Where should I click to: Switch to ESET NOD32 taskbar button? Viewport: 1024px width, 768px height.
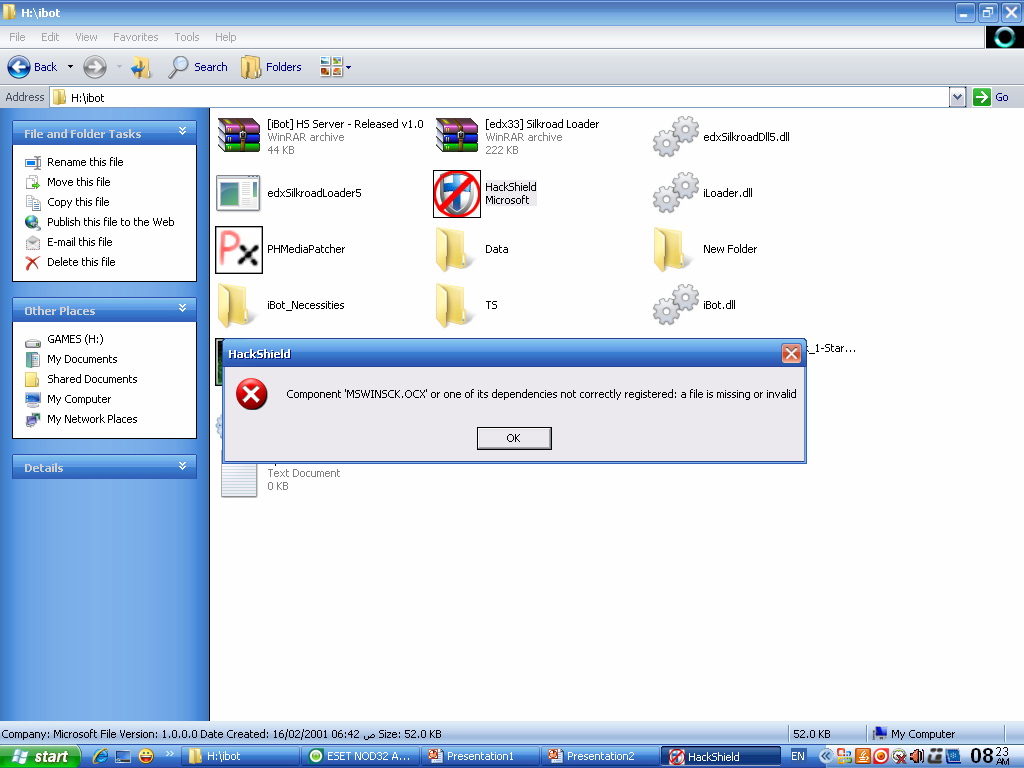(x=360, y=756)
